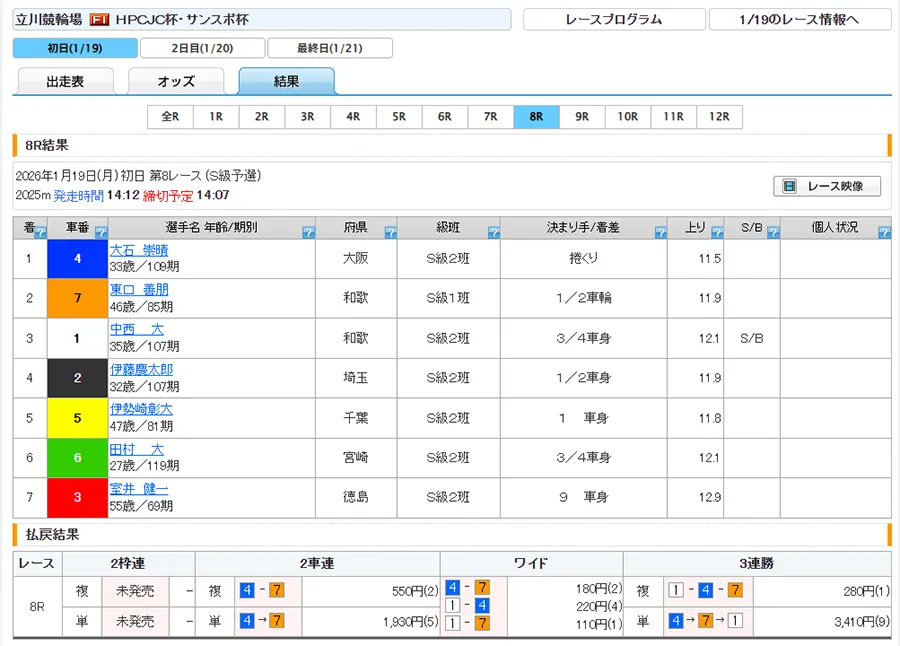Click help icon in 決まり手/着差 header
900x646 pixels.
click(660, 233)
